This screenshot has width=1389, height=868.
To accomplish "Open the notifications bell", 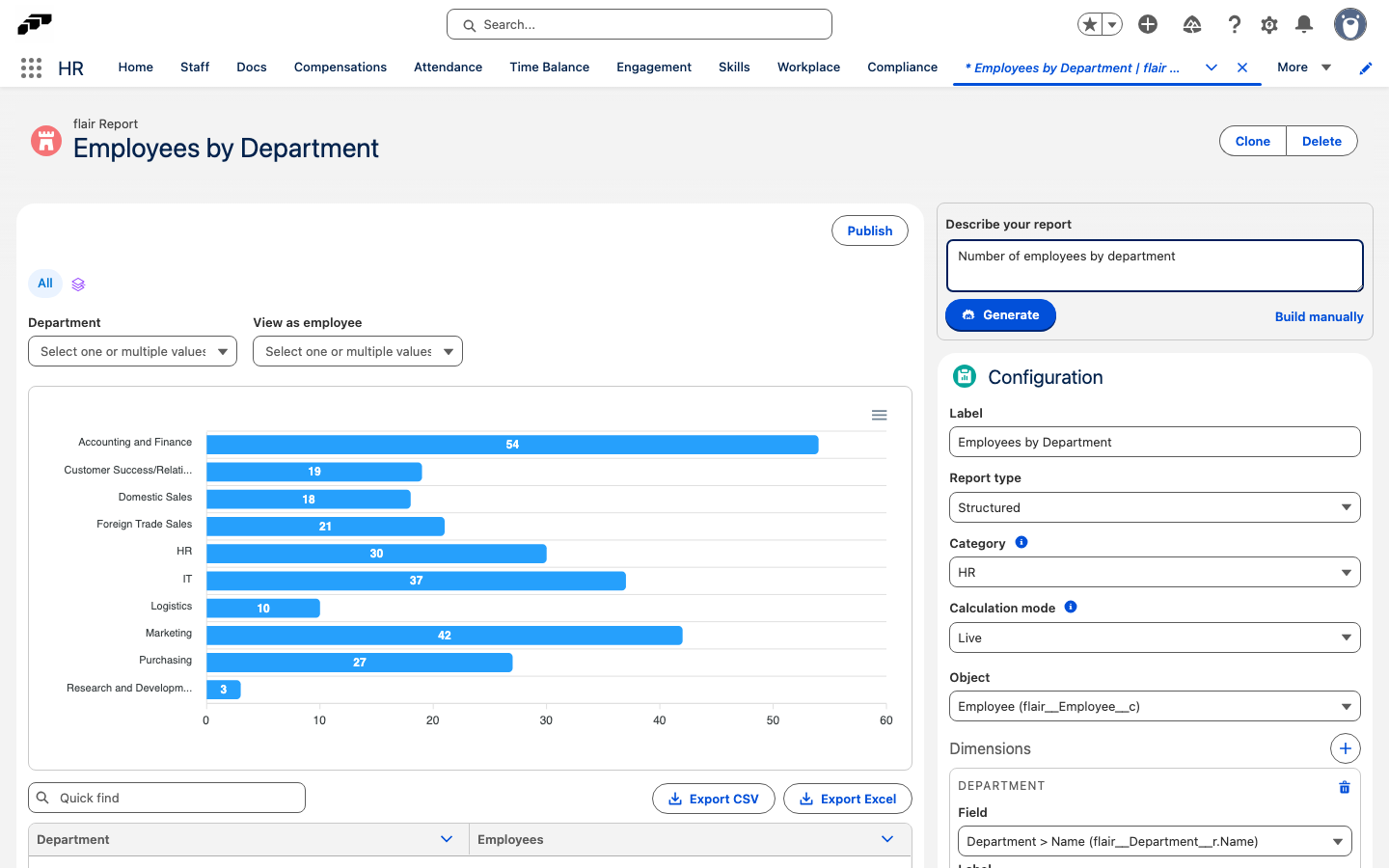I will tap(1304, 24).
